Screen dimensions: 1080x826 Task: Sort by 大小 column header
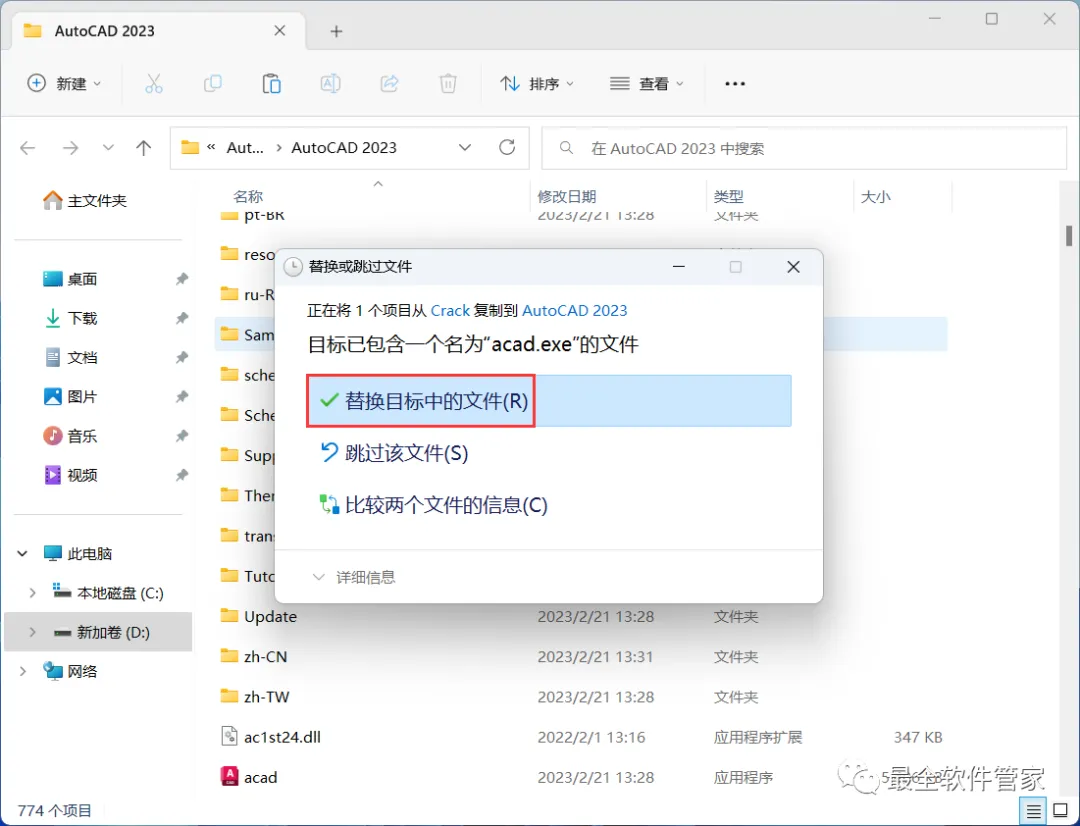(x=875, y=196)
